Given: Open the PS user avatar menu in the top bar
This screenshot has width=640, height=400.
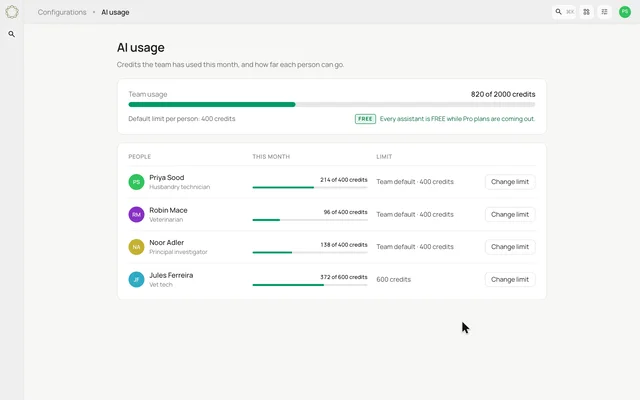Looking at the screenshot, I should tap(625, 12).
